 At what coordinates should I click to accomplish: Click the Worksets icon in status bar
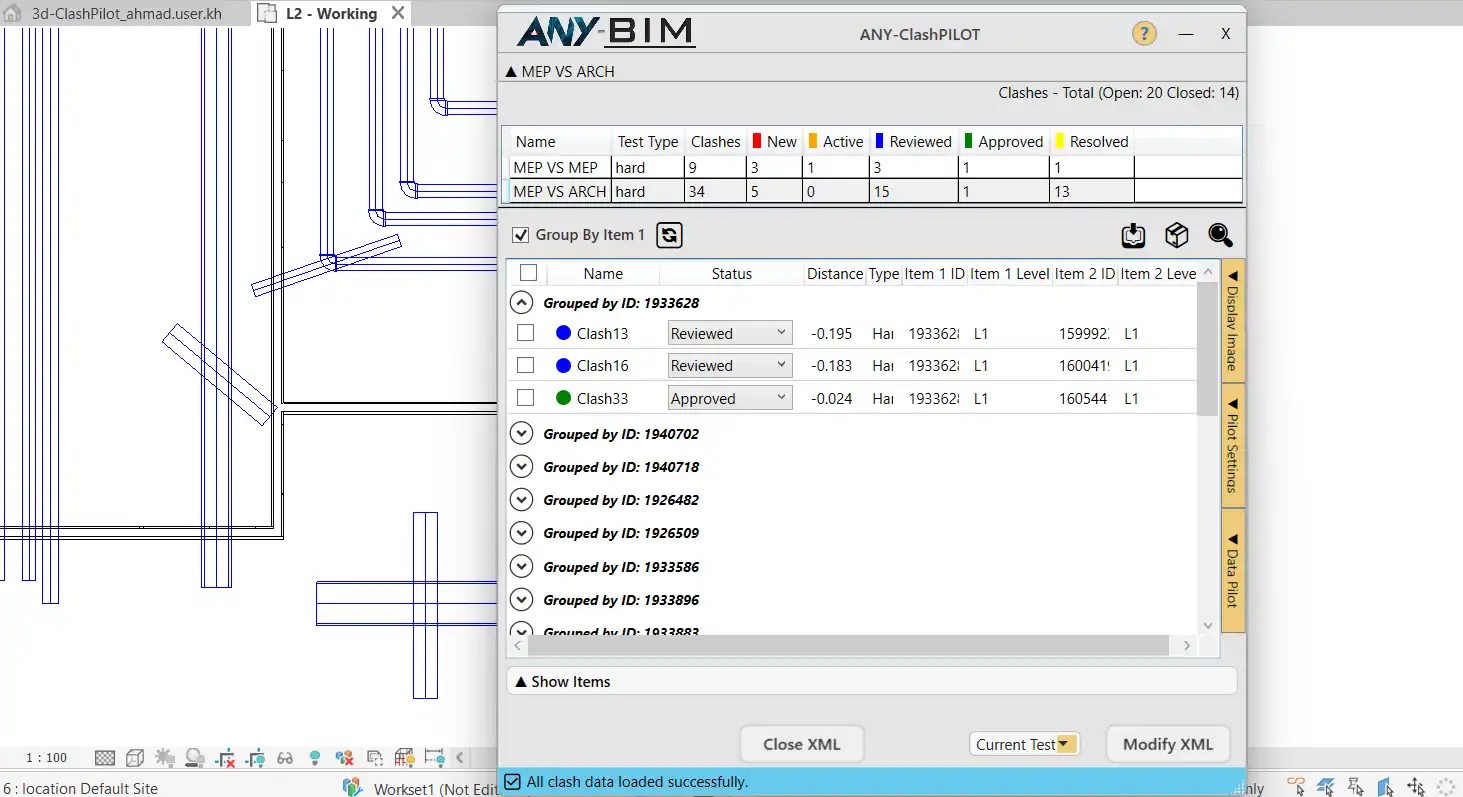tap(352, 788)
